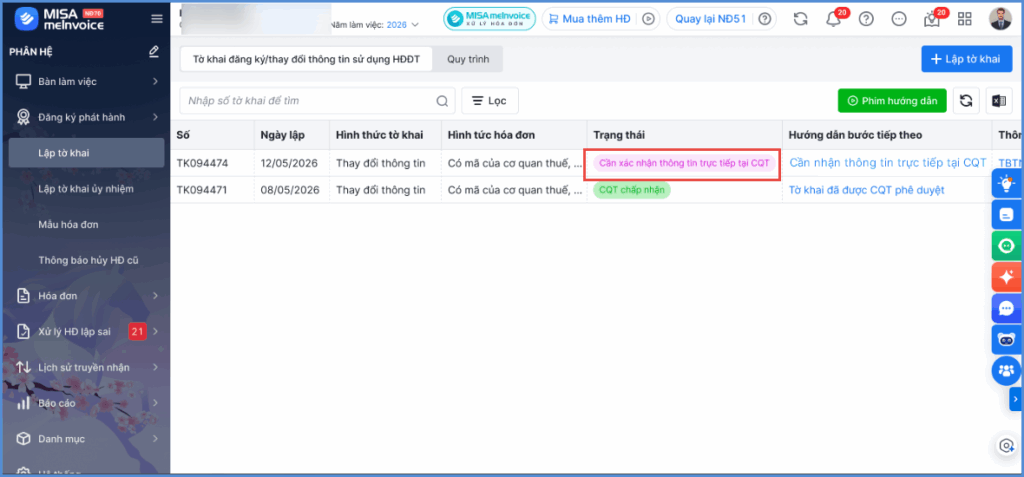Focus the declaration number search field
1024x477 pixels.
point(317,101)
